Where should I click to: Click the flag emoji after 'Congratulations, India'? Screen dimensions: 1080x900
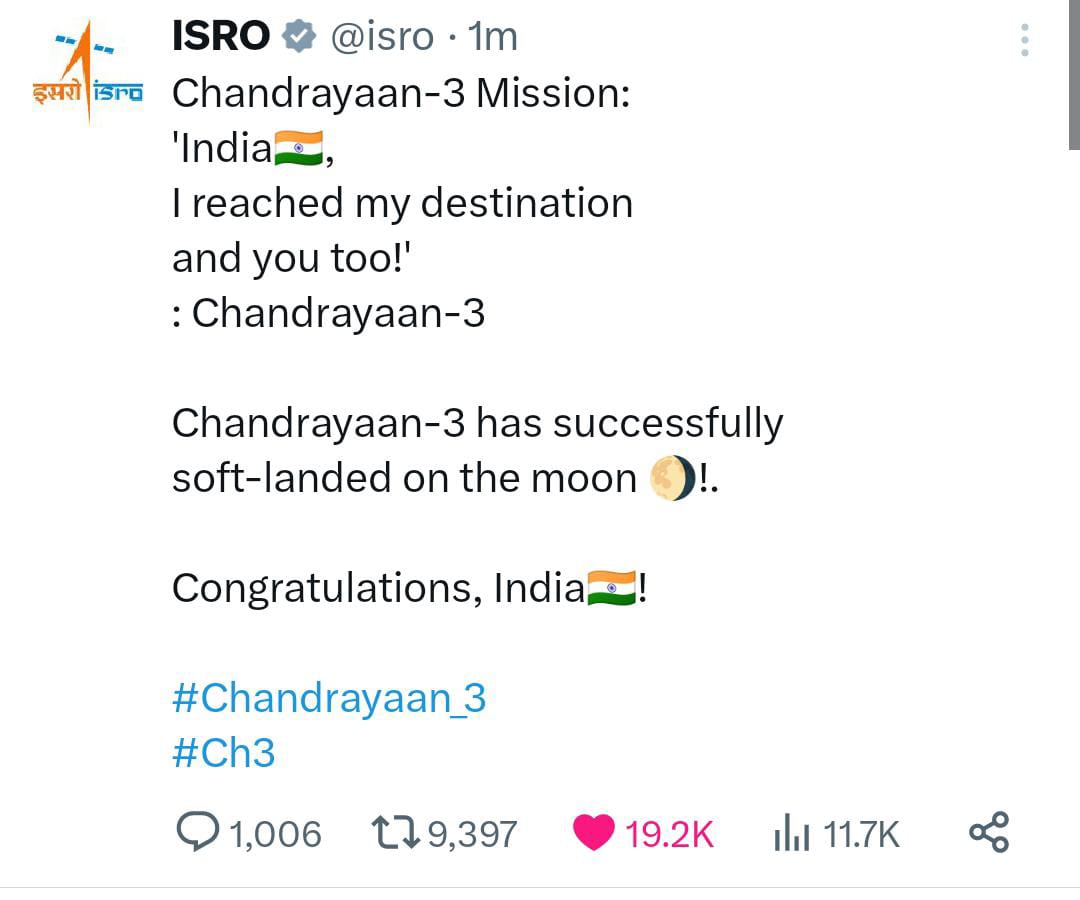pyautogui.click(x=611, y=588)
